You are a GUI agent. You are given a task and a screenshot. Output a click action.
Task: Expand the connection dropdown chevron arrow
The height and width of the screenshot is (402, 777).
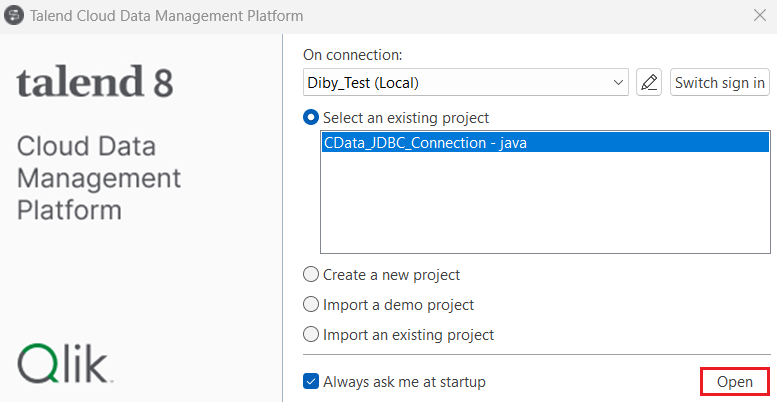point(616,82)
